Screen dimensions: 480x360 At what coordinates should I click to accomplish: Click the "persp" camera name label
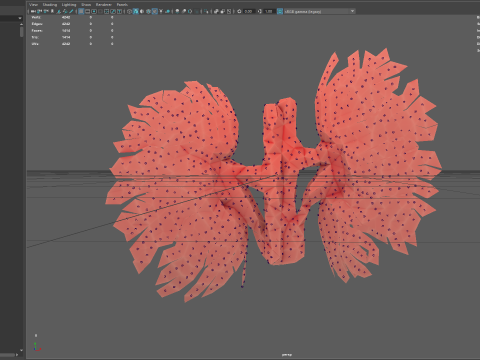point(286,355)
